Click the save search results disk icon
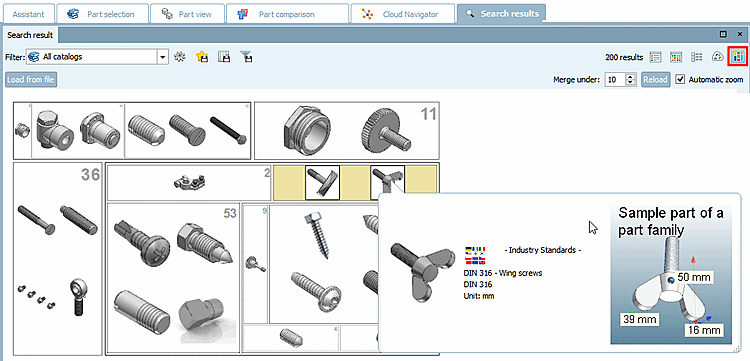This screenshot has height=361, width=750. [224, 57]
